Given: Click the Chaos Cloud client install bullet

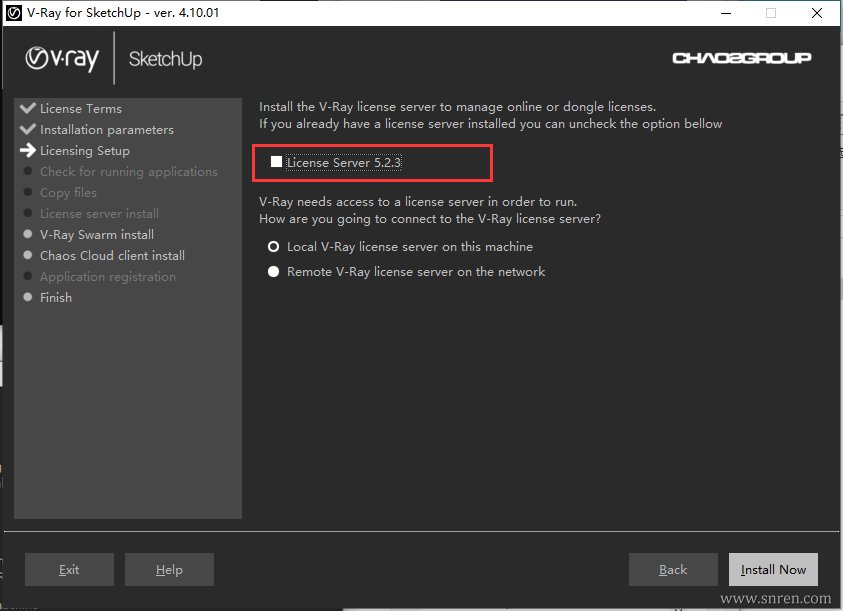Looking at the screenshot, I should [28, 255].
